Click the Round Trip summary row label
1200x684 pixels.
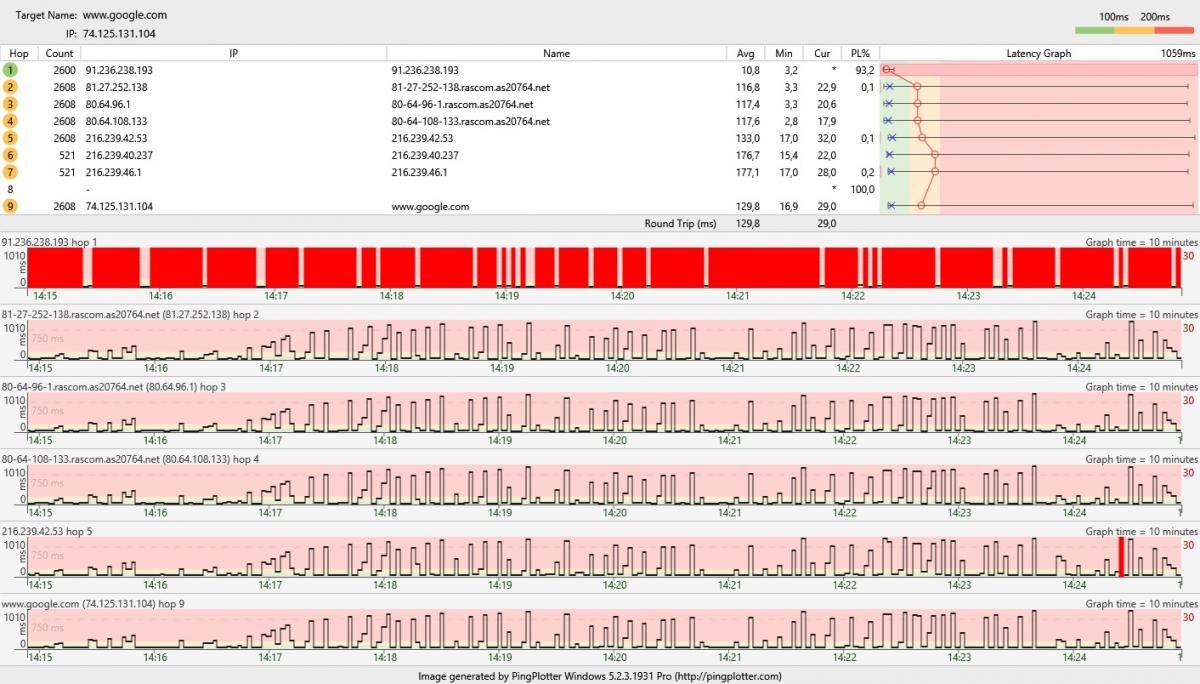point(680,224)
